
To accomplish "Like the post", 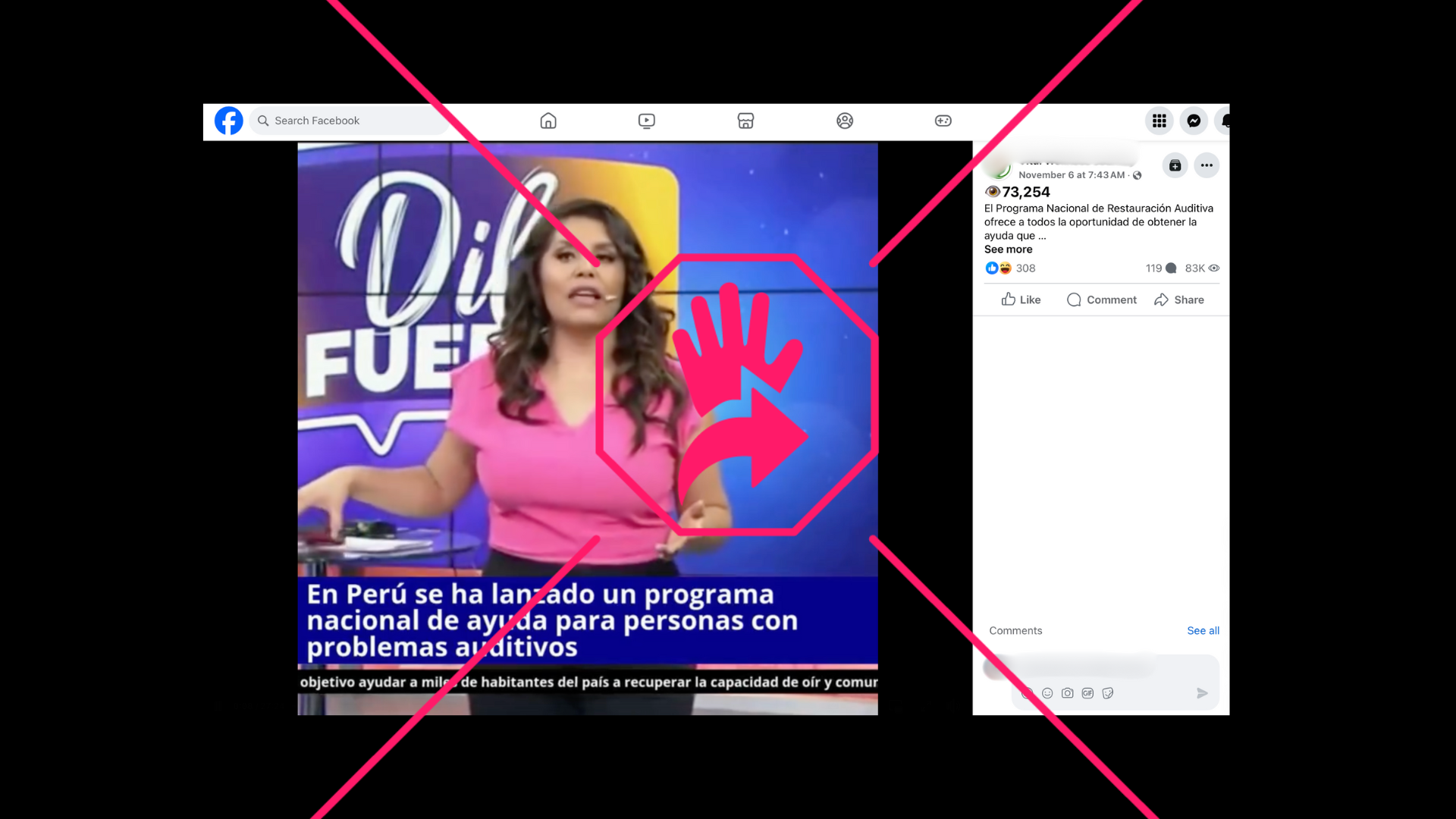I will [1021, 300].
